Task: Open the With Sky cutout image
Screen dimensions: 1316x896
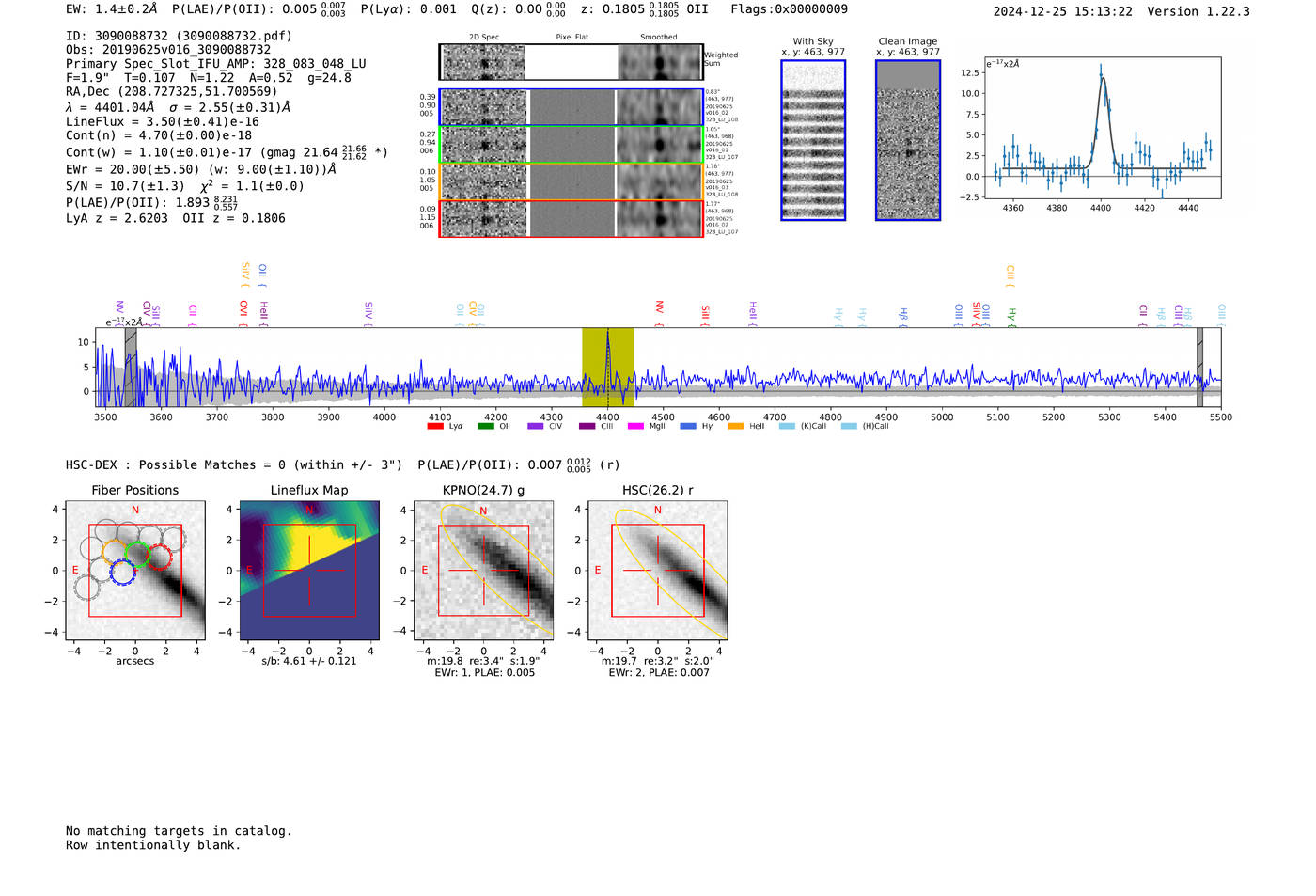Action: coord(813,140)
